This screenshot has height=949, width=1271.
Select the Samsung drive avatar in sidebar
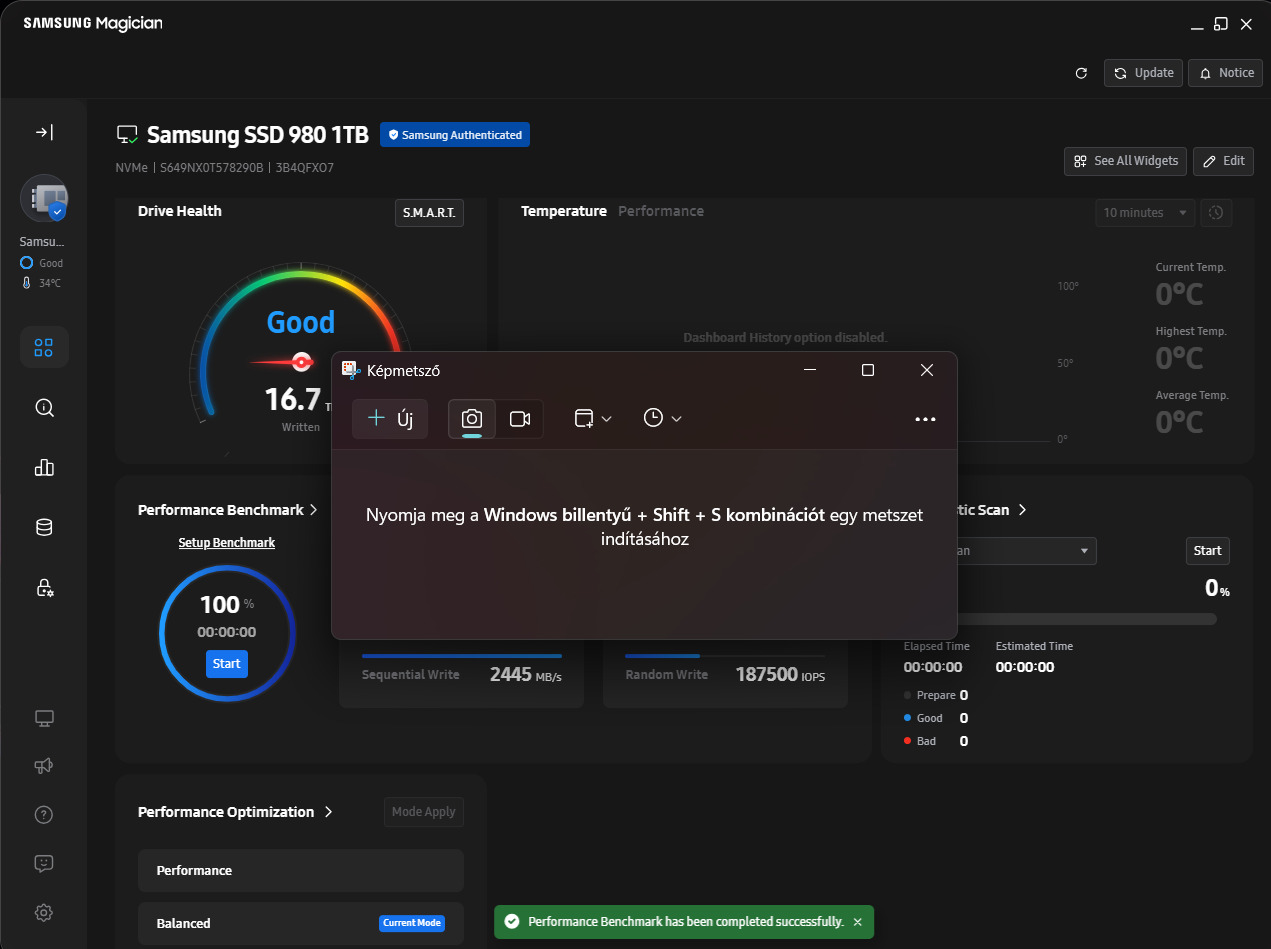pos(44,199)
